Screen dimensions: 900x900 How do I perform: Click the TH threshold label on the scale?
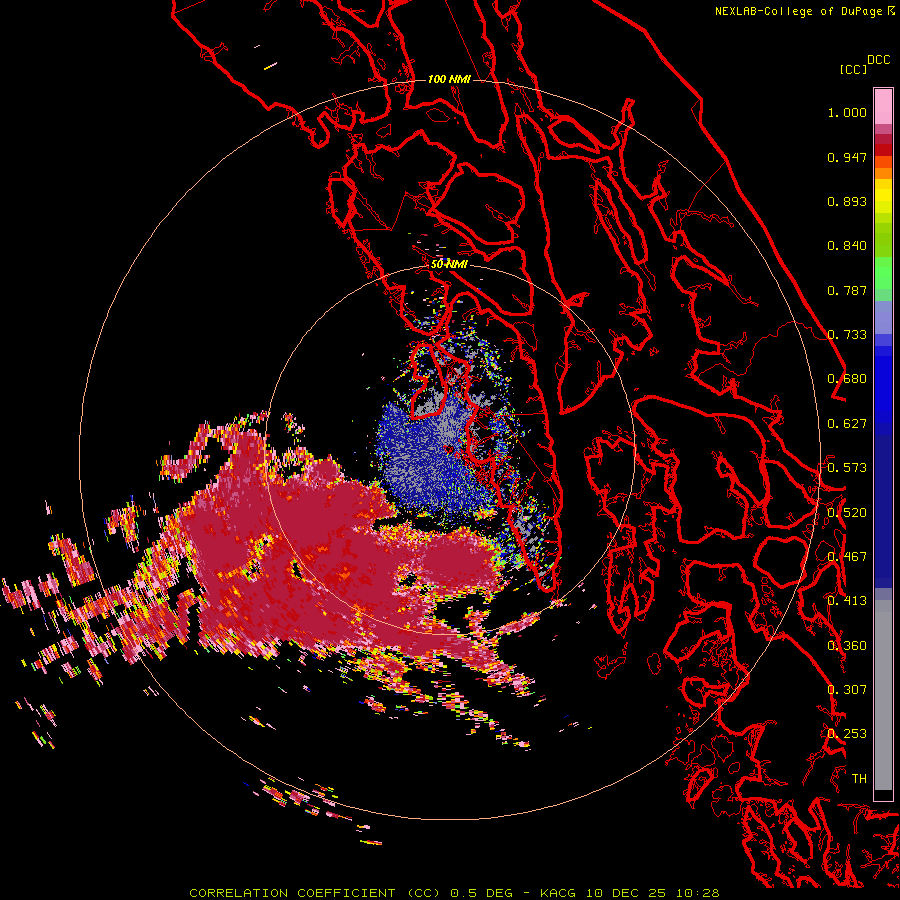coord(859,779)
